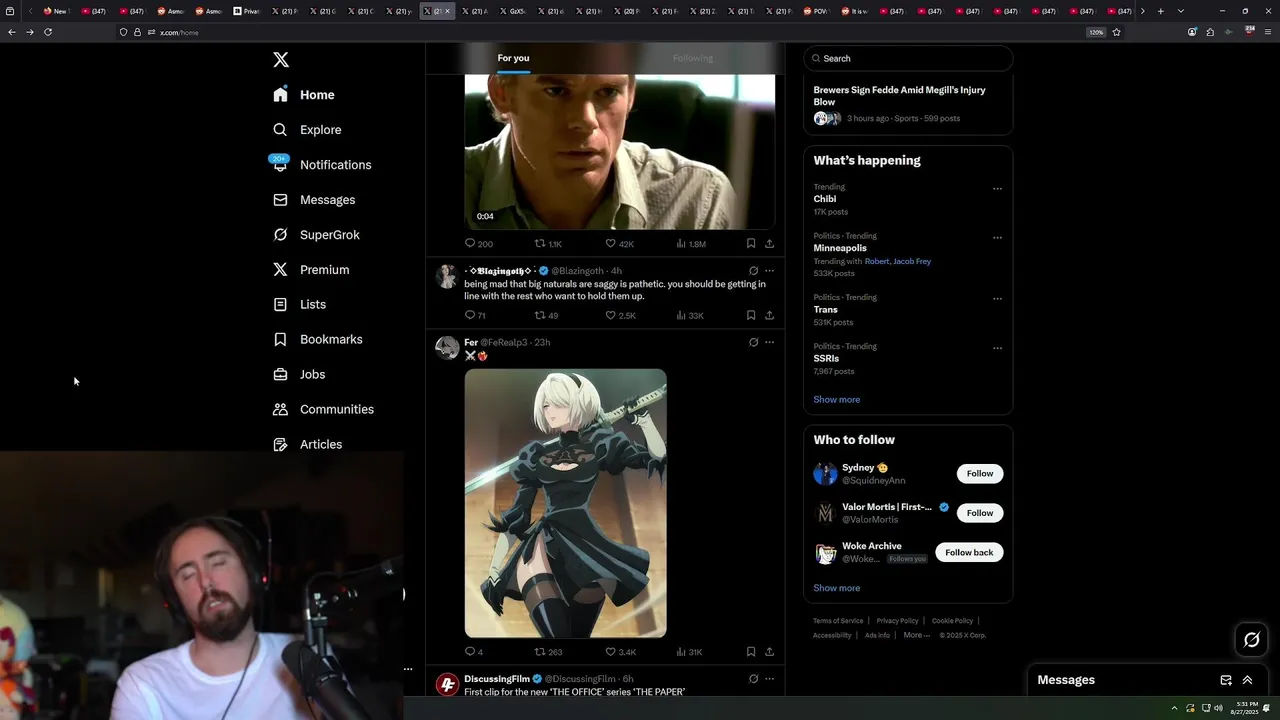Share the video post
Viewport: 1280px width, 720px height.
point(769,243)
